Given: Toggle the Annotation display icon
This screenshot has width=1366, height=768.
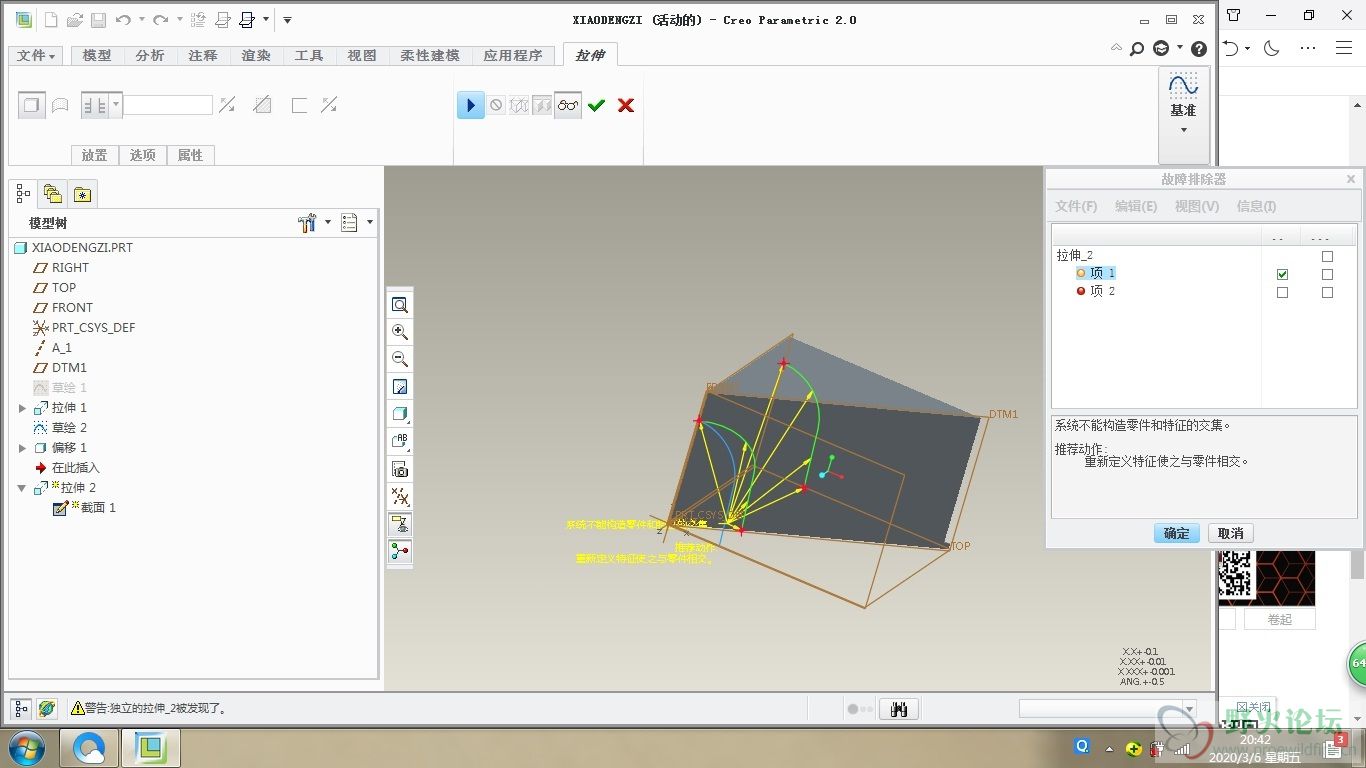Looking at the screenshot, I should coord(400,524).
